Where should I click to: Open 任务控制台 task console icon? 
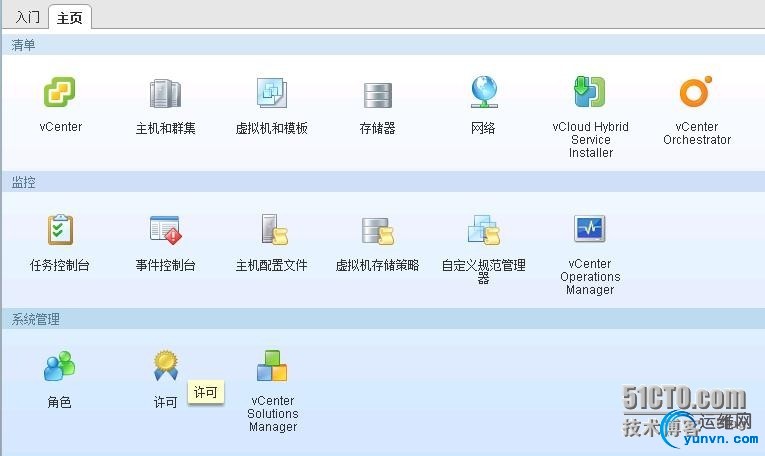(60, 229)
